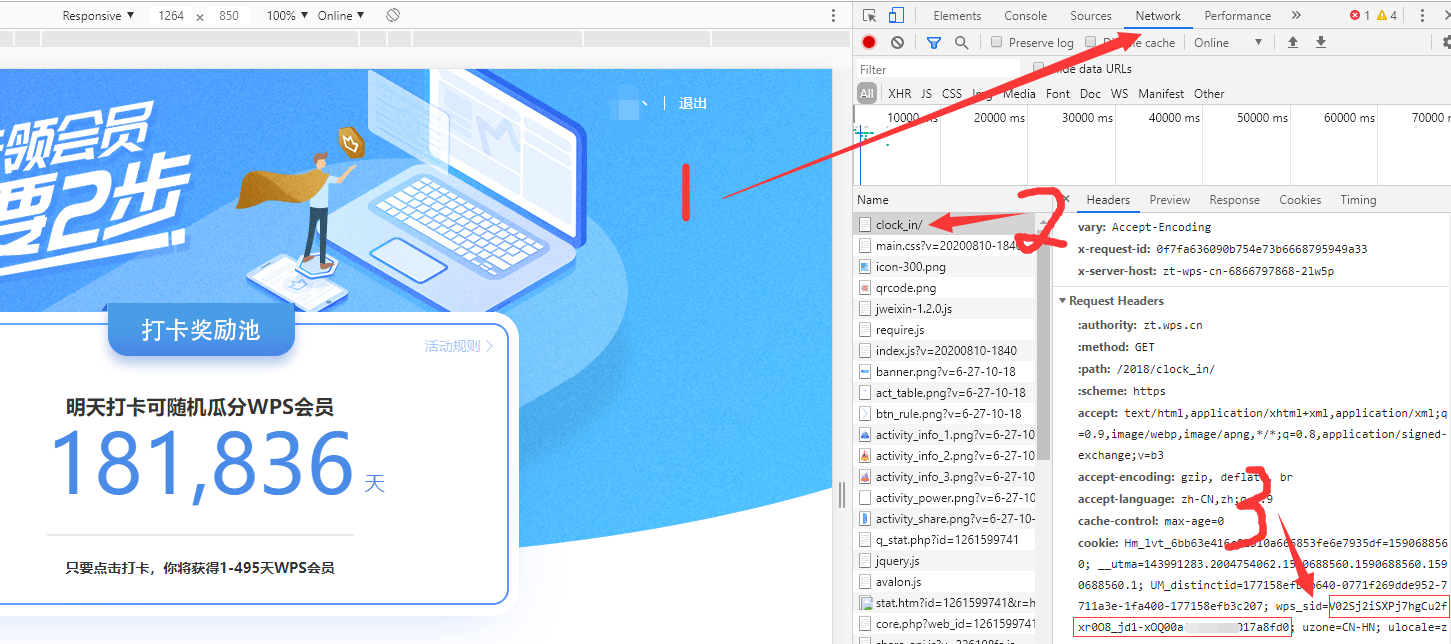This screenshot has width=1451, height=644.
Task: Toggle the Disable cache checkbox
Action: pyautogui.click(x=1091, y=42)
